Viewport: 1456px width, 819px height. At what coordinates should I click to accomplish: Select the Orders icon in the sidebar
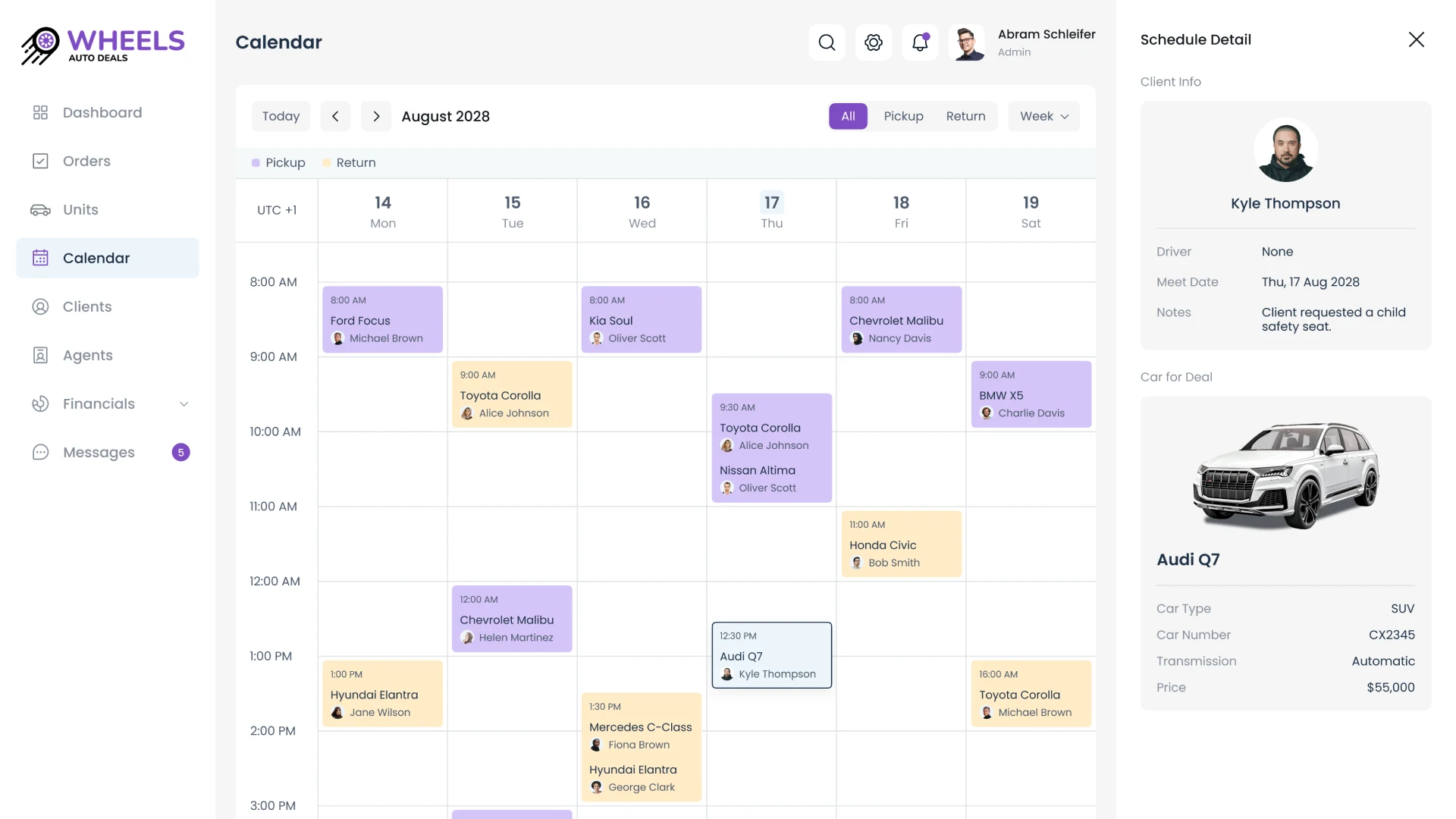[40, 161]
